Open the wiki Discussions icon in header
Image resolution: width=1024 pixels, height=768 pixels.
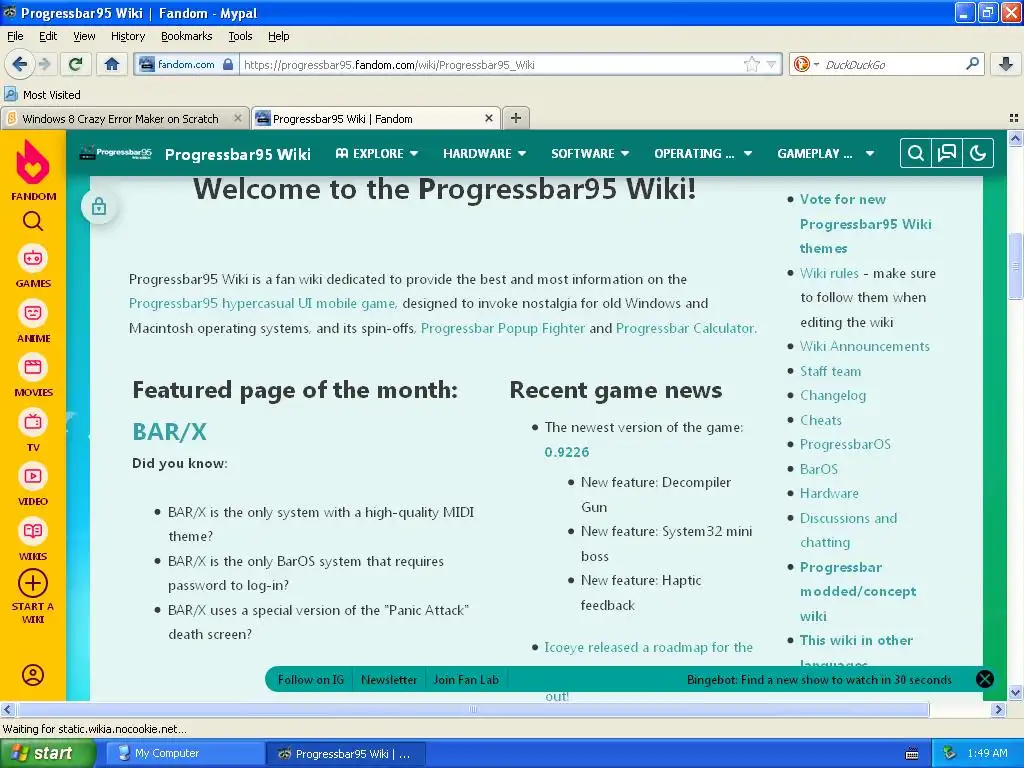(x=947, y=153)
